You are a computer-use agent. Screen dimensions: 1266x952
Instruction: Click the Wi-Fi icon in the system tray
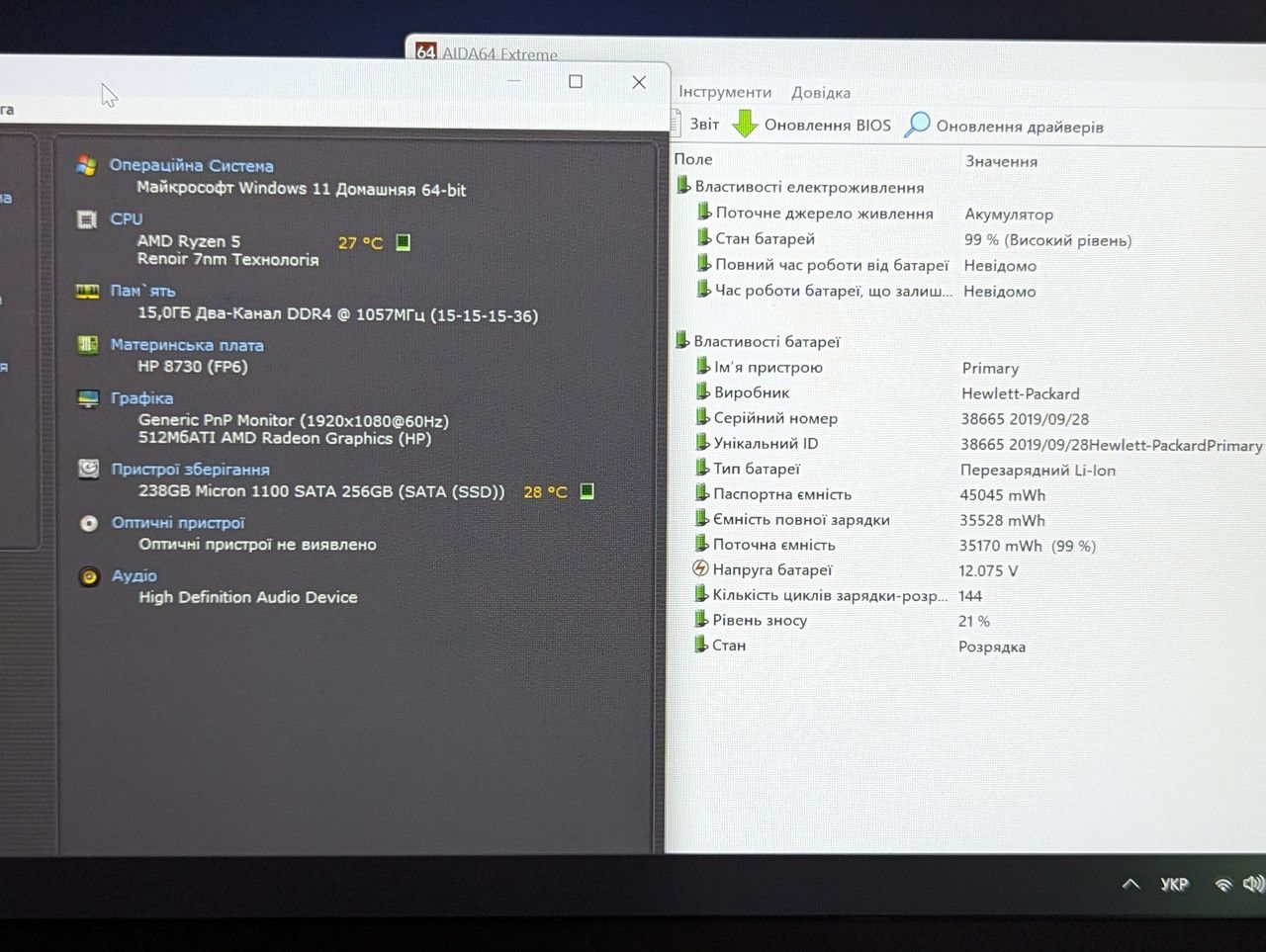[1223, 885]
